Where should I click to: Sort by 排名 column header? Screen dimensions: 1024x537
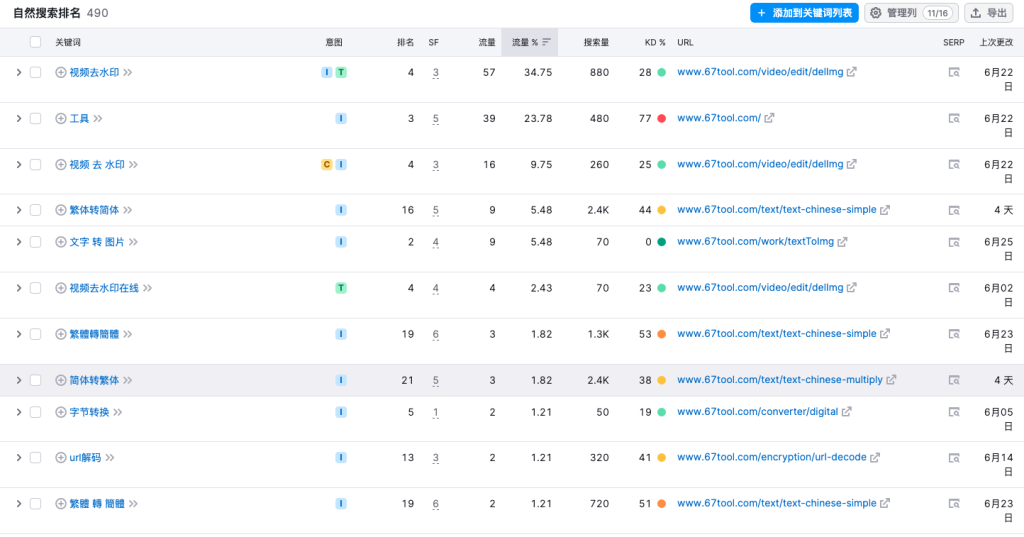click(406, 42)
